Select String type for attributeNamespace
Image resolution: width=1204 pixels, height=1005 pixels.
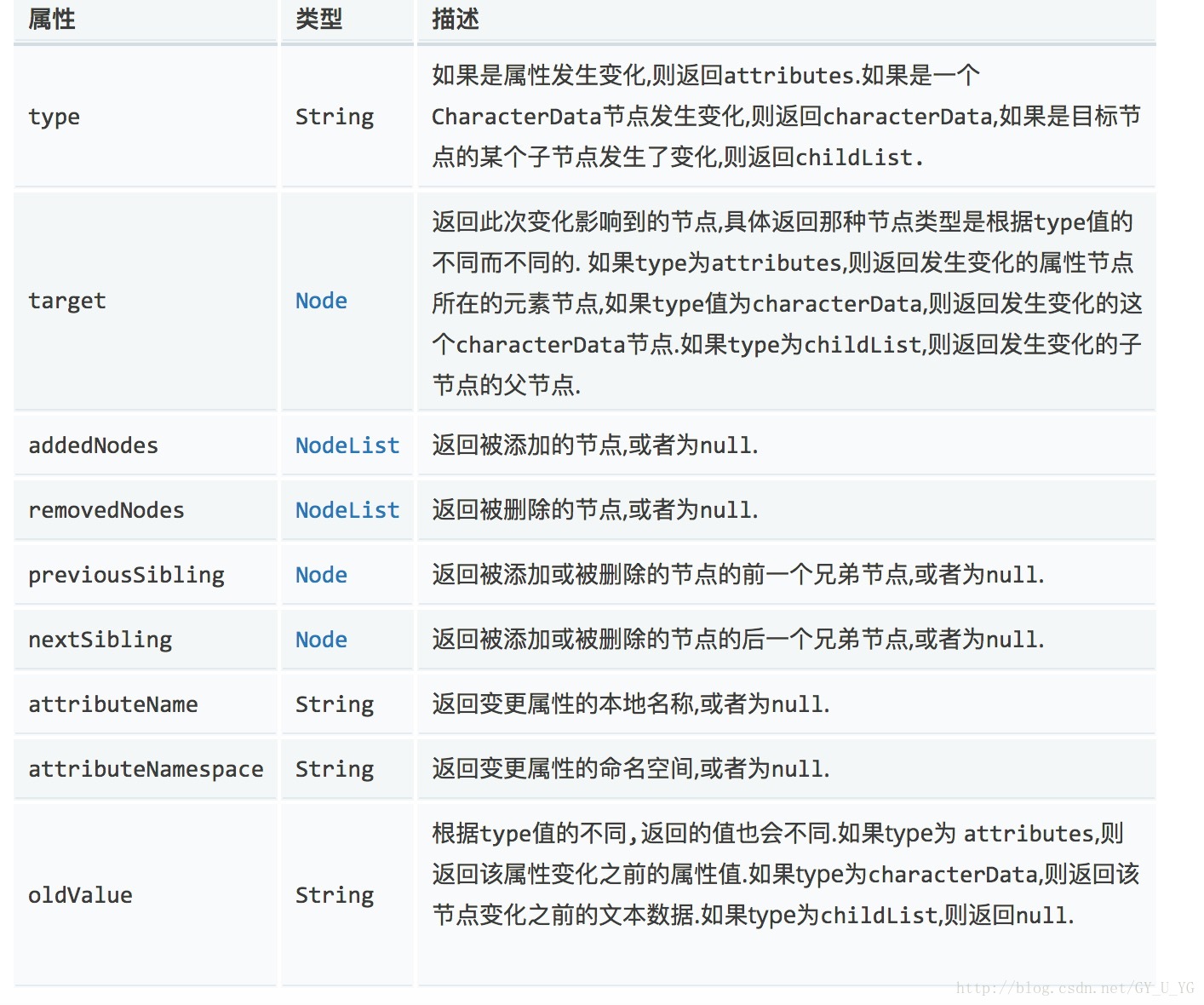335,769
